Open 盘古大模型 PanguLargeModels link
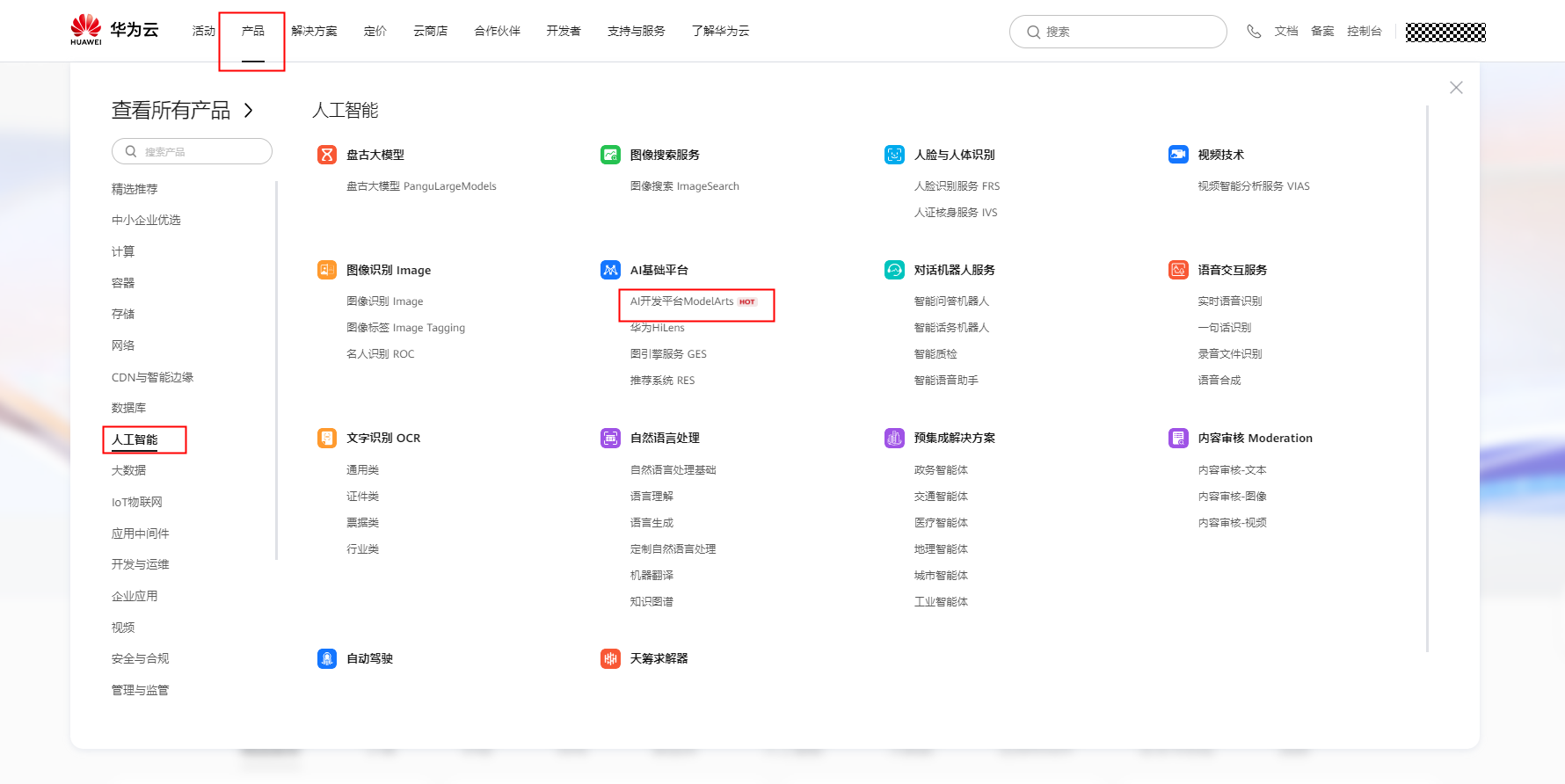Viewport: 1565px width, 784px height. coord(421,186)
